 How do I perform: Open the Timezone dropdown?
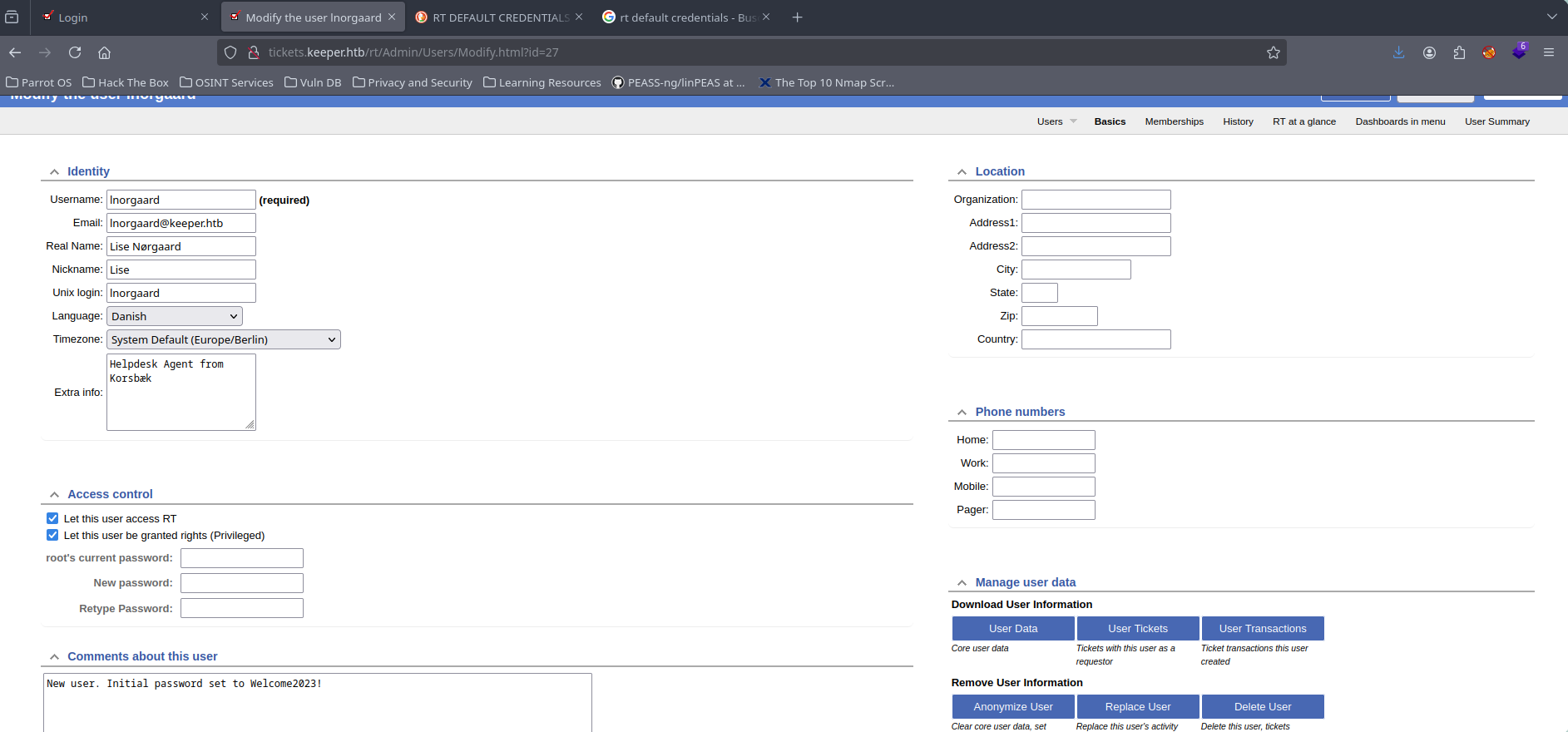(x=223, y=339)
